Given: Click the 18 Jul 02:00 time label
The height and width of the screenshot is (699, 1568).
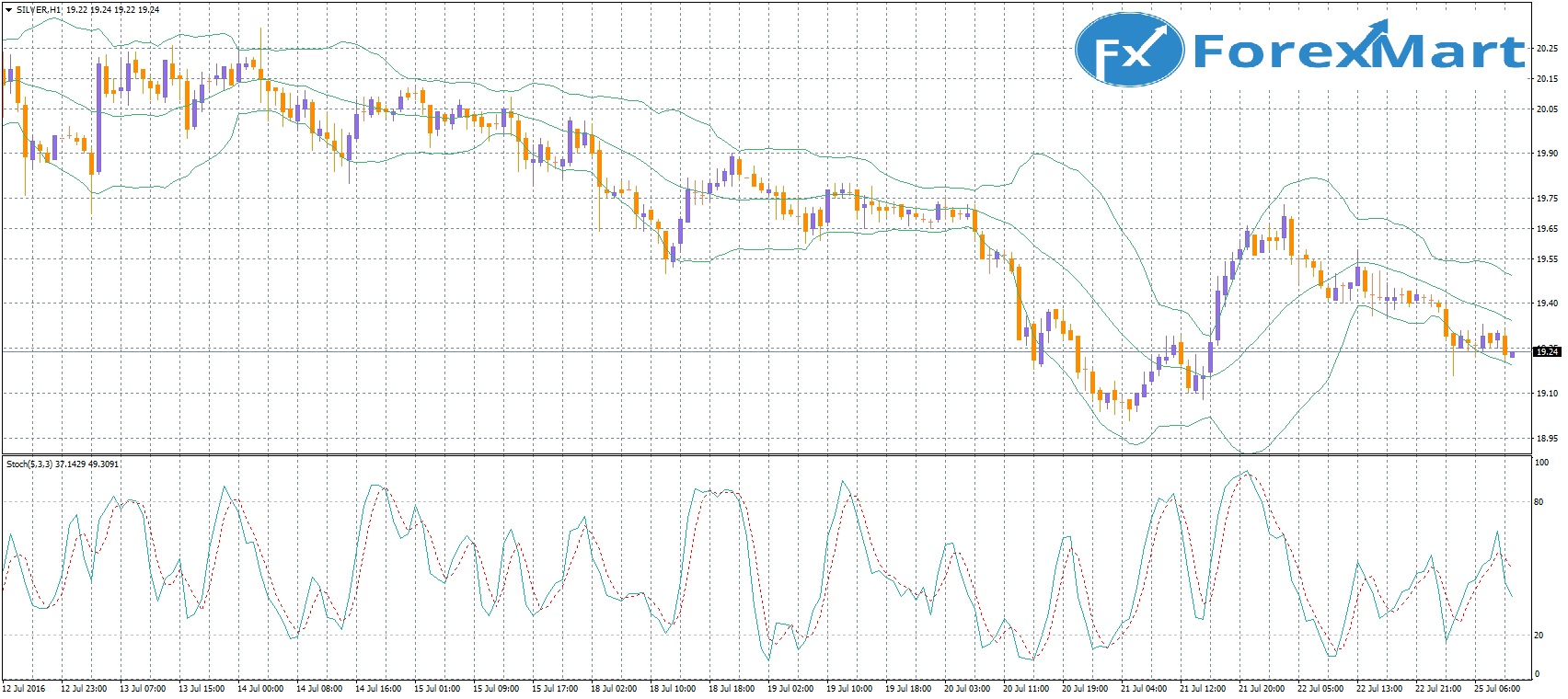Looking at the screenshot, I should (614, 688).
